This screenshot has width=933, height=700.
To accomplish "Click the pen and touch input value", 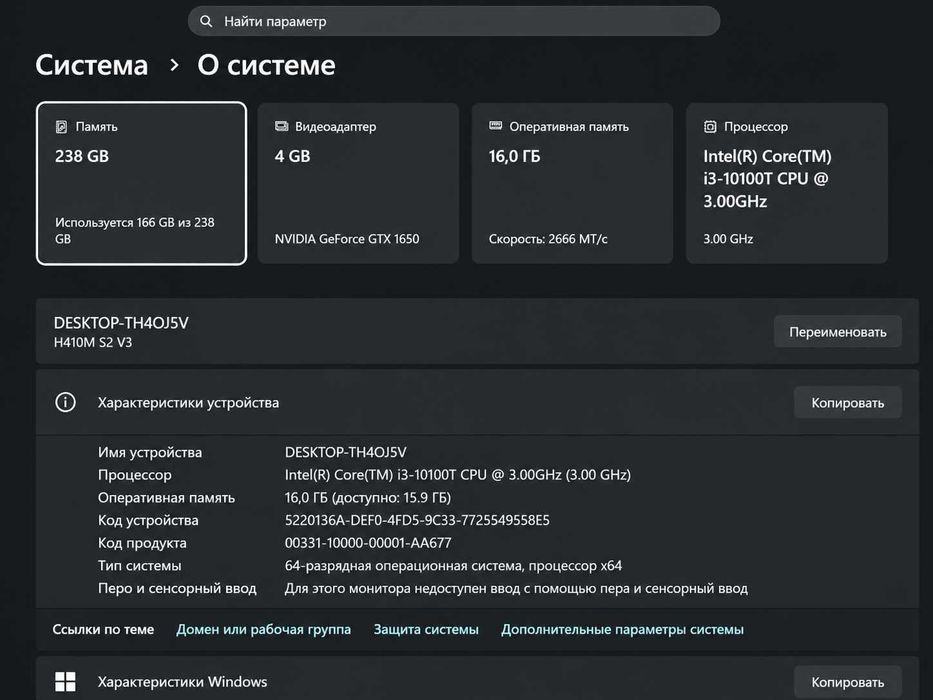I will pyautogui.click(x=516, y=588).
